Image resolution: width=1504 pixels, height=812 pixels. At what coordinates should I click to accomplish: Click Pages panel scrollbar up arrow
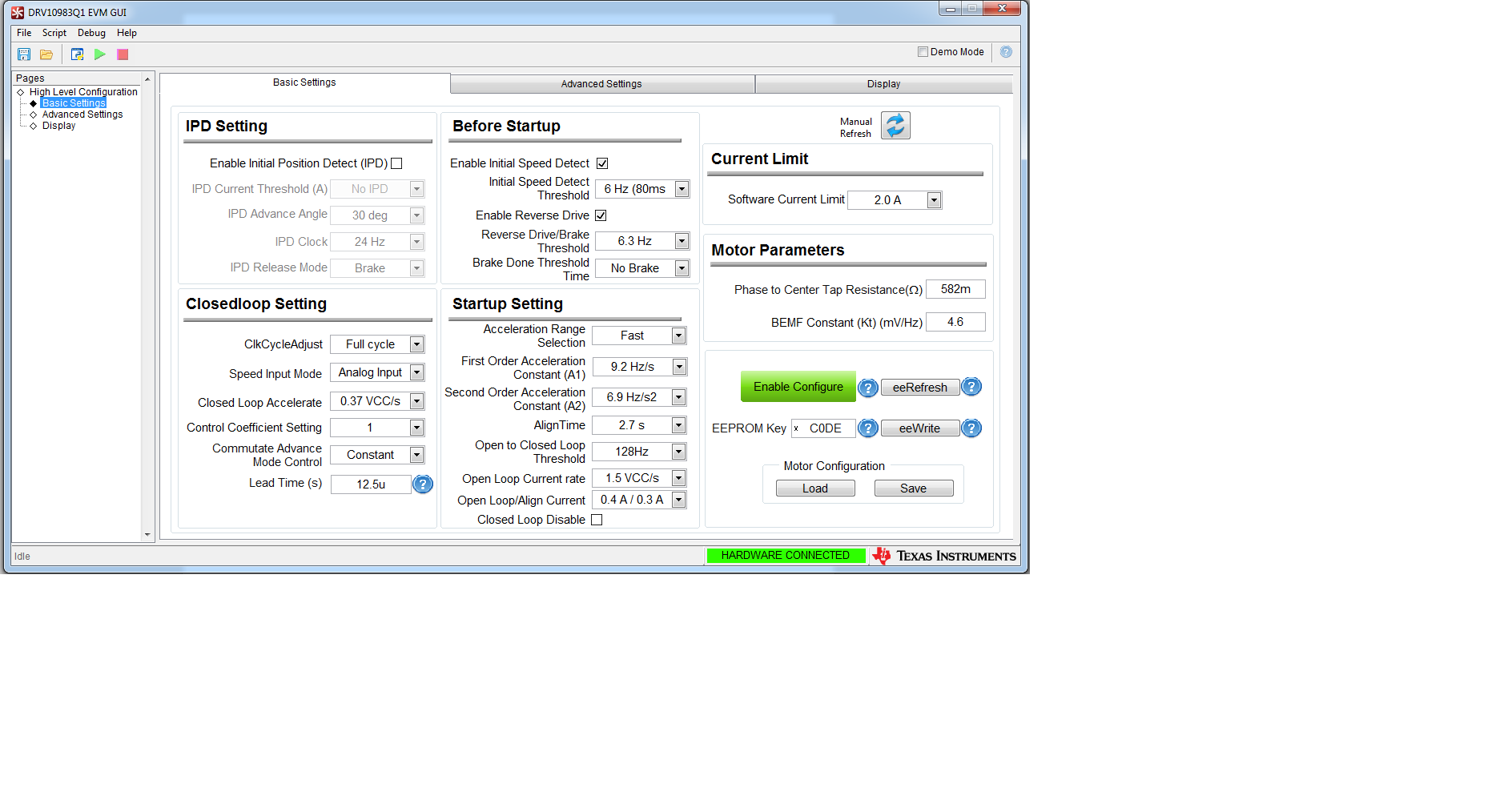[147, 79]
